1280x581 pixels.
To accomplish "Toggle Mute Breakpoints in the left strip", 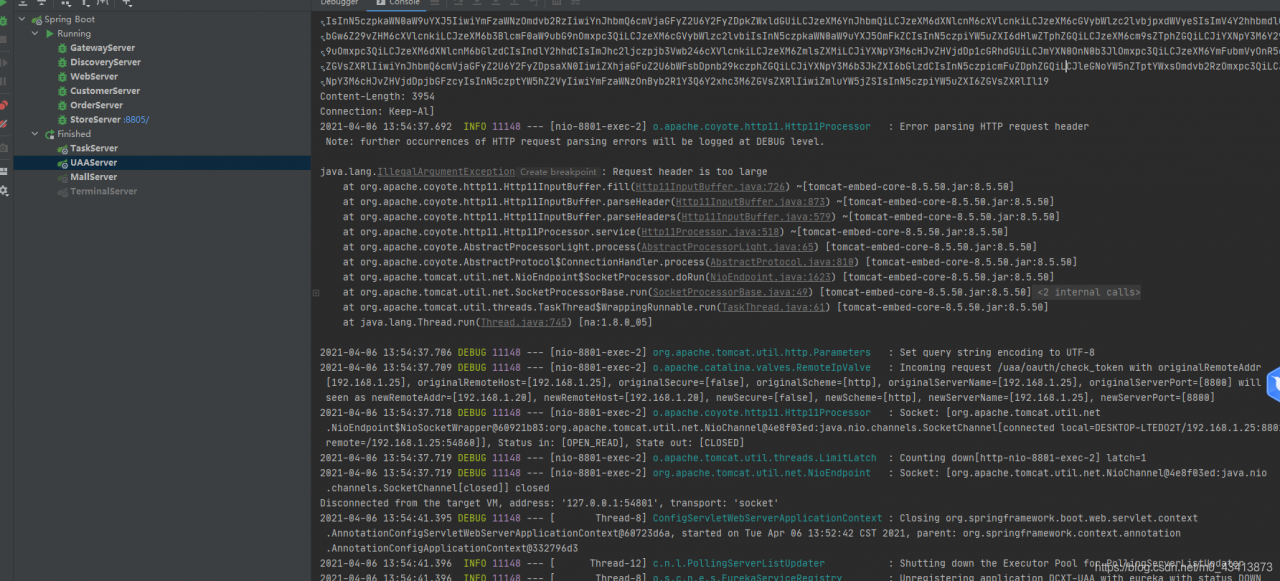I will click(6, 123).
